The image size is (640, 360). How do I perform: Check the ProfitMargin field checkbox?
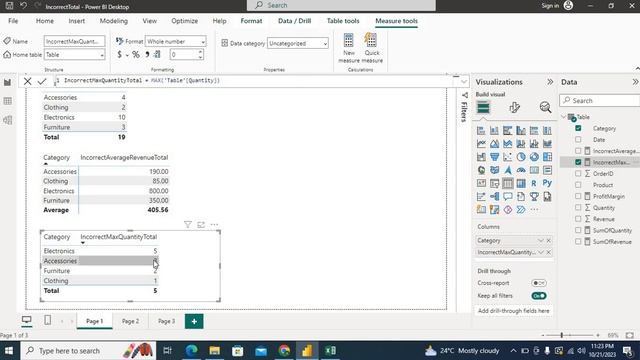click(578, 196)
